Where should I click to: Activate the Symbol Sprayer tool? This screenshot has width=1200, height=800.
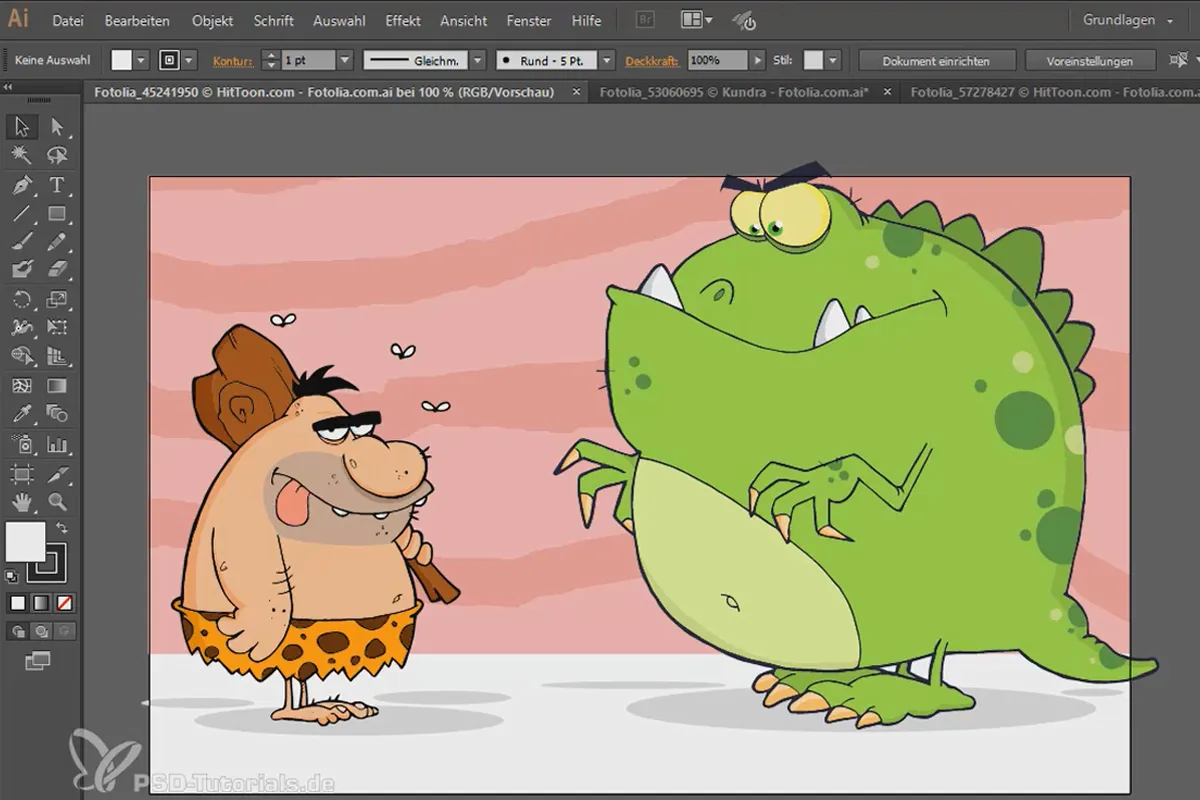[x=22, y=444]
